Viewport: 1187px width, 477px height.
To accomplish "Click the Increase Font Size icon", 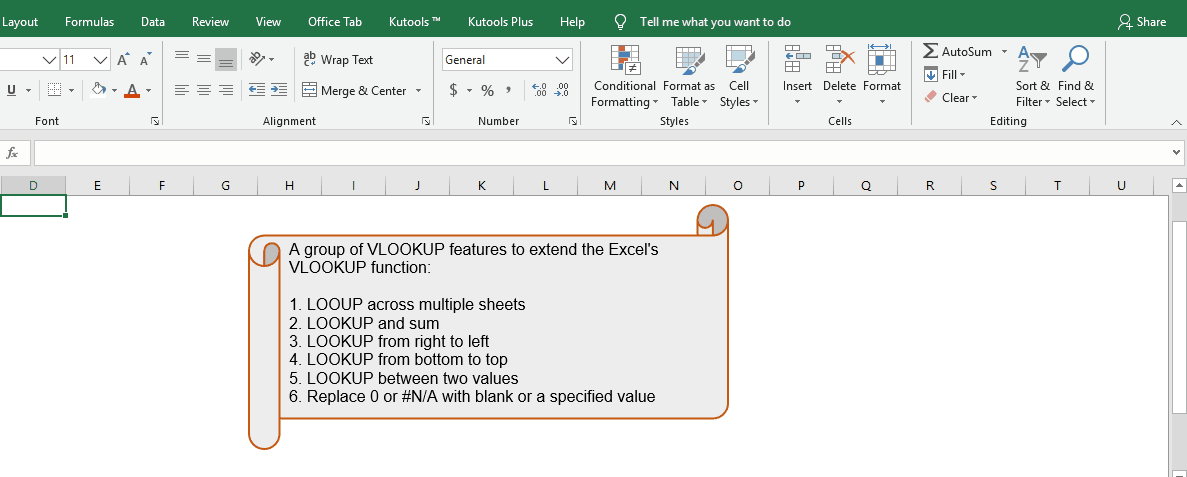I will pyautogui.click(x=123, y=60).
